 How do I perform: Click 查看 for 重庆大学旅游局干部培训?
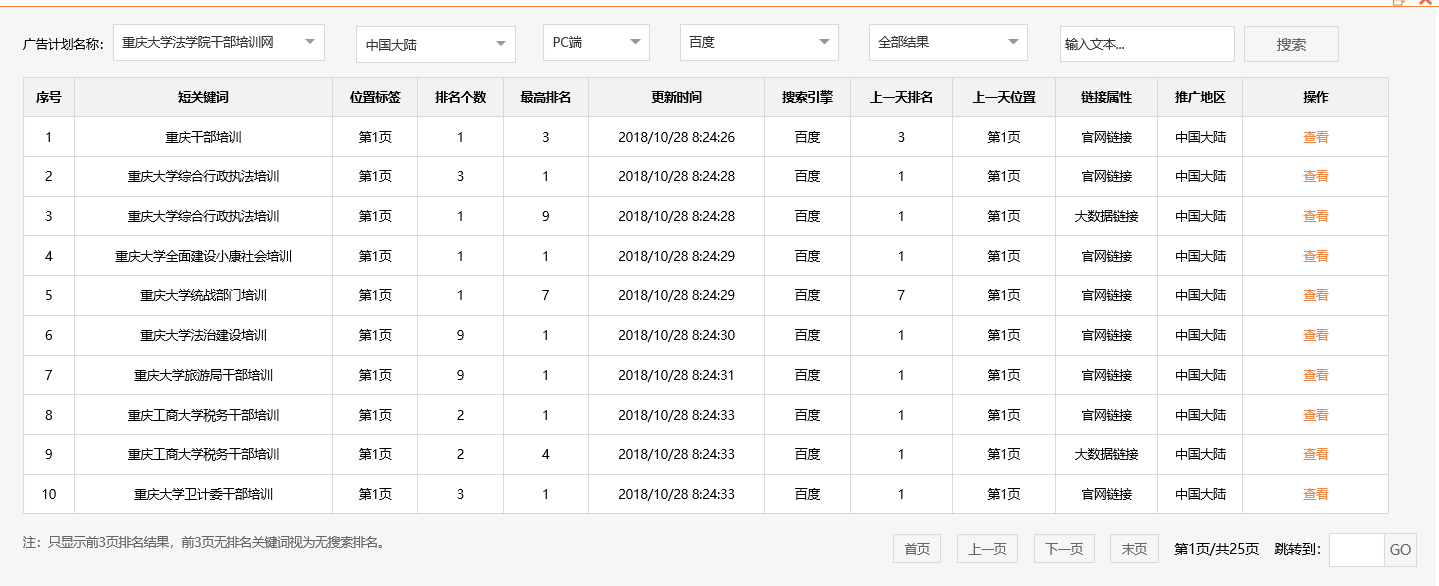coord(1315,375)
